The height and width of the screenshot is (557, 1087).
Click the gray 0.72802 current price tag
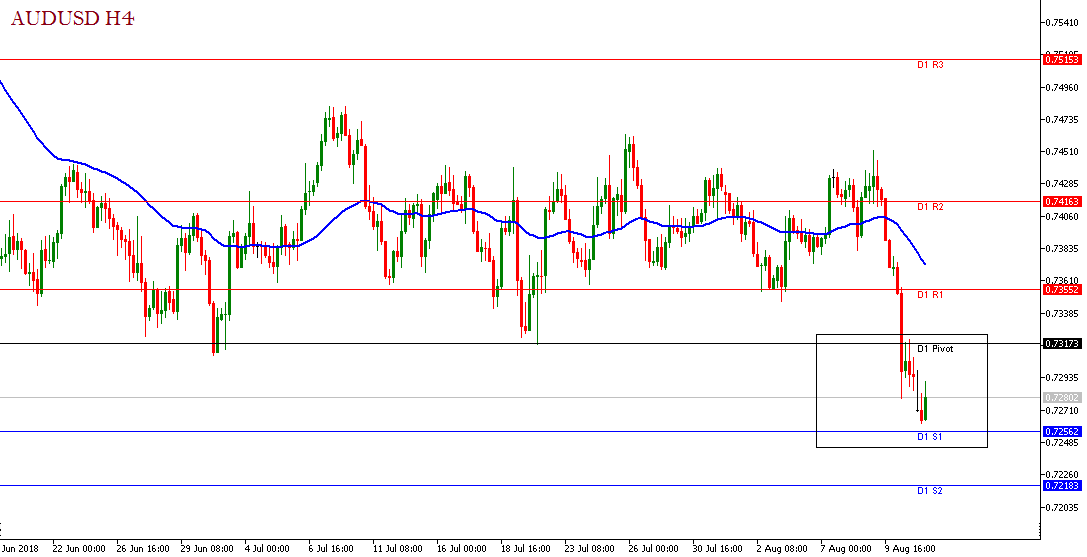point(1060,398)
